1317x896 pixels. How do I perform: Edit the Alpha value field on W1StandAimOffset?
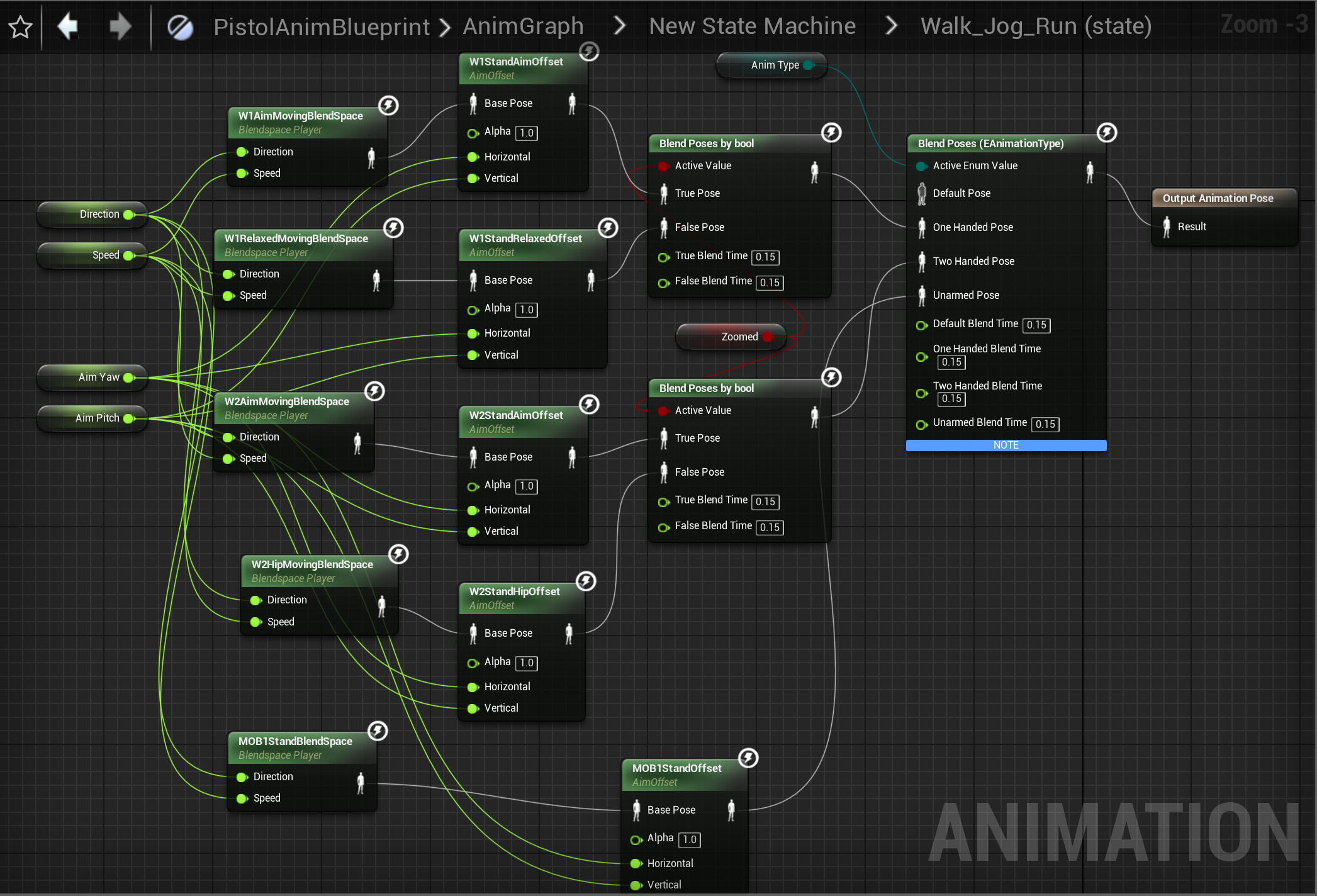click(526, 133)
